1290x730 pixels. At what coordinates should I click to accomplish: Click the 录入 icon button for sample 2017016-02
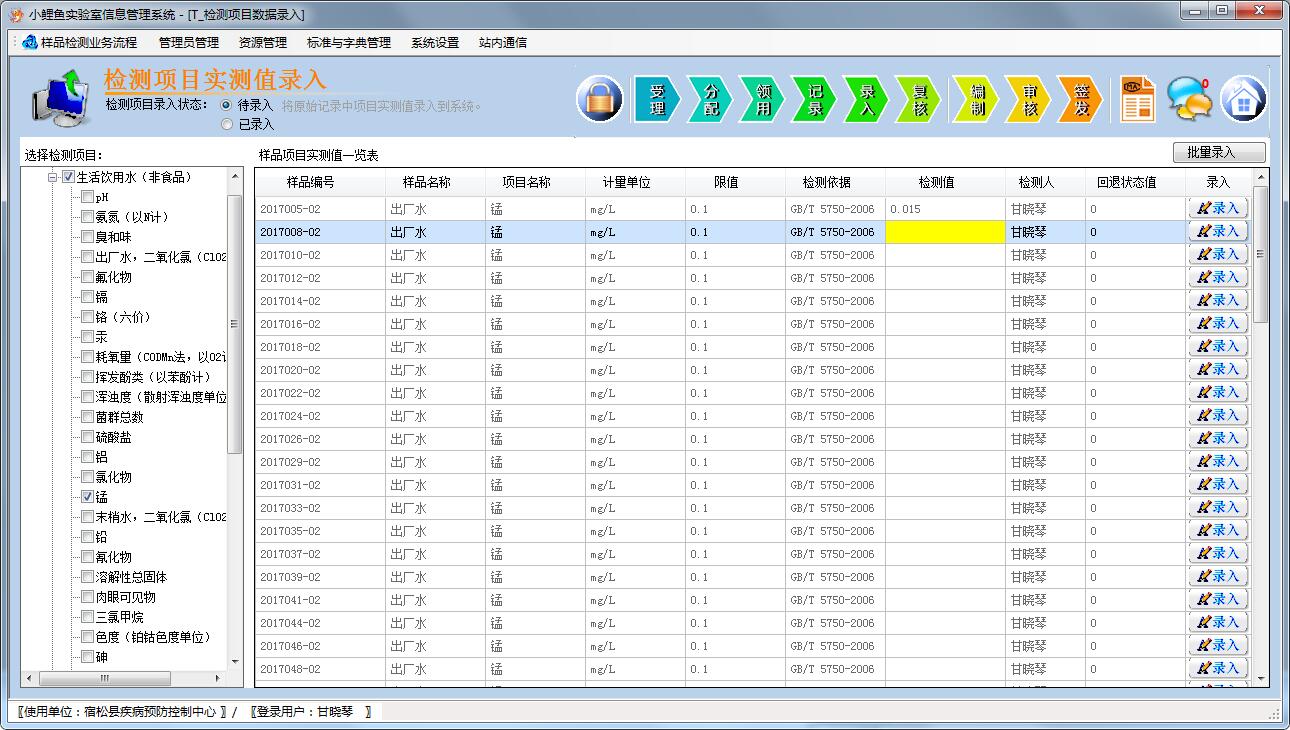pyautogui.click(x=1218, y=323)
